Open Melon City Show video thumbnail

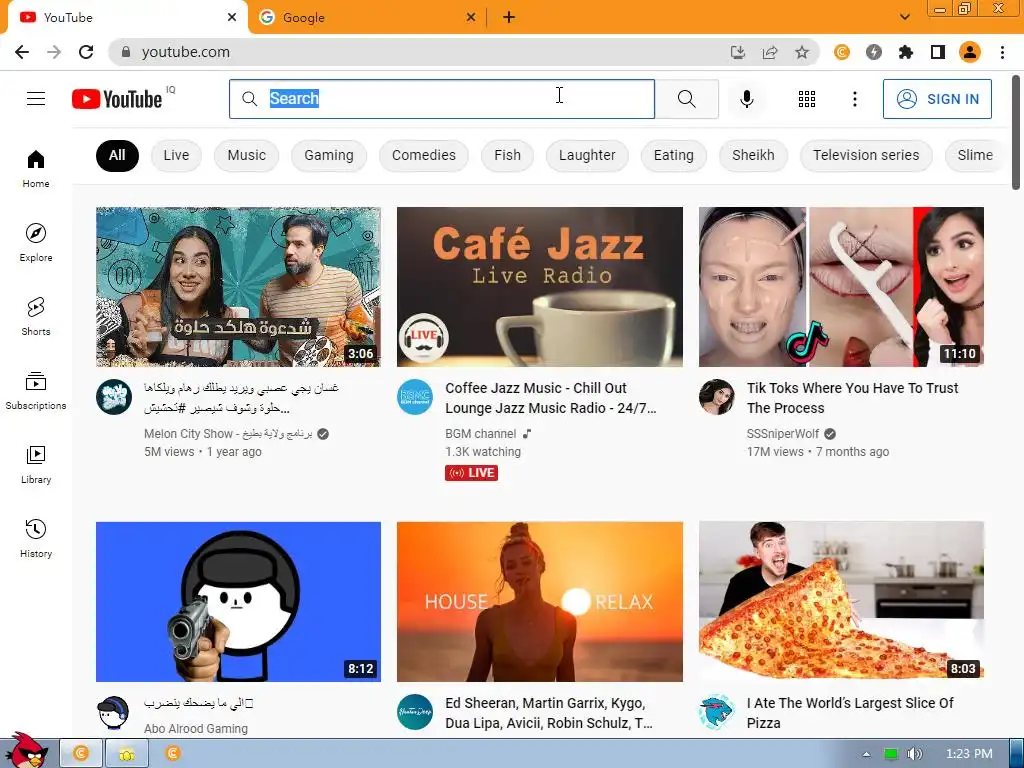point(238,287)
